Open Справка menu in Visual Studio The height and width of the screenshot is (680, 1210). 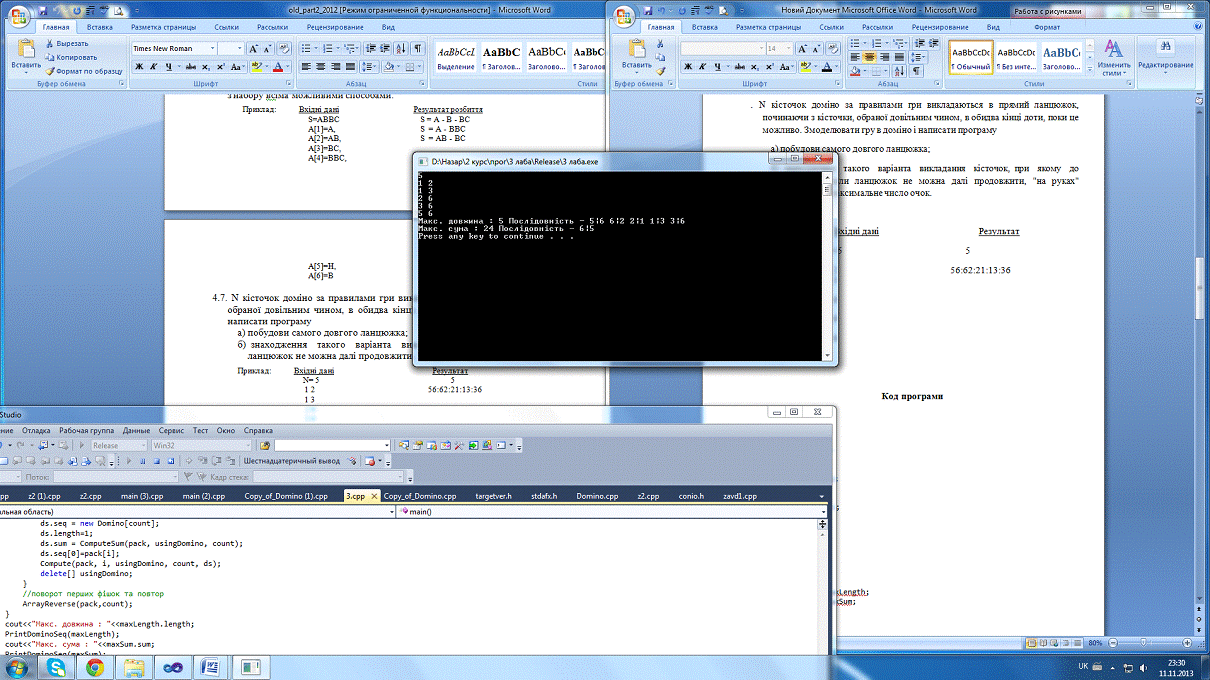click(x=258, y=430)
